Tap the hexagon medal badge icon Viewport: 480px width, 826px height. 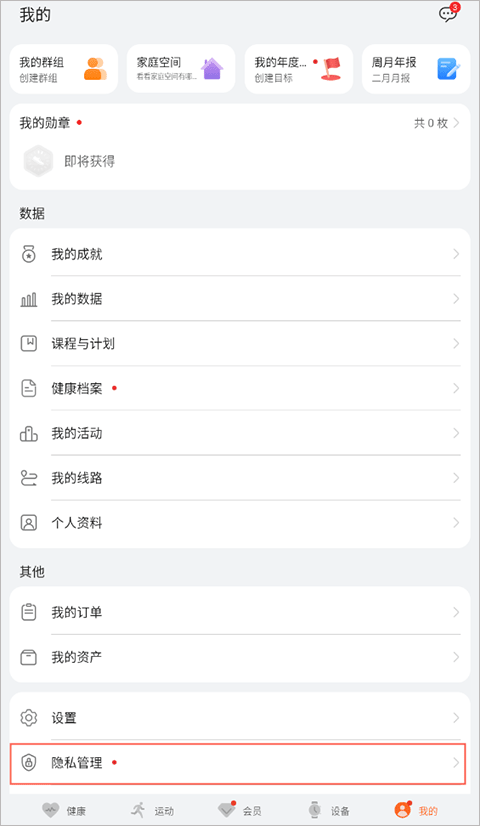[38, 162]
